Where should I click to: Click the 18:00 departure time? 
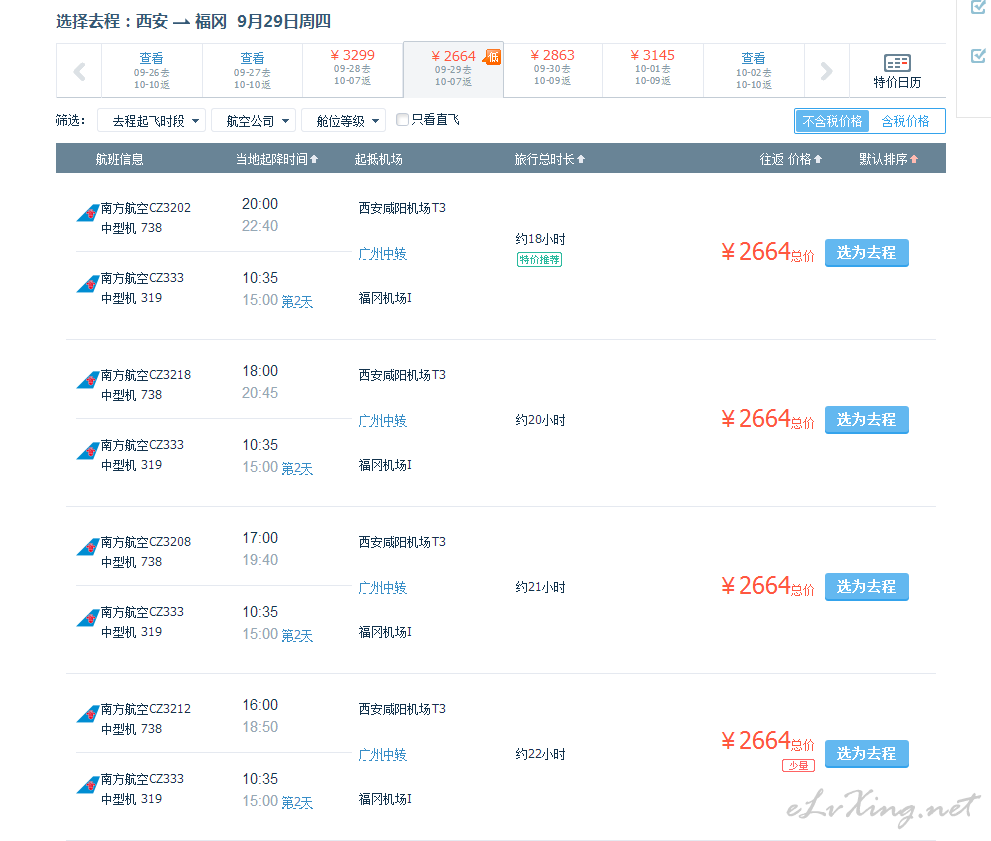point(260,371)
